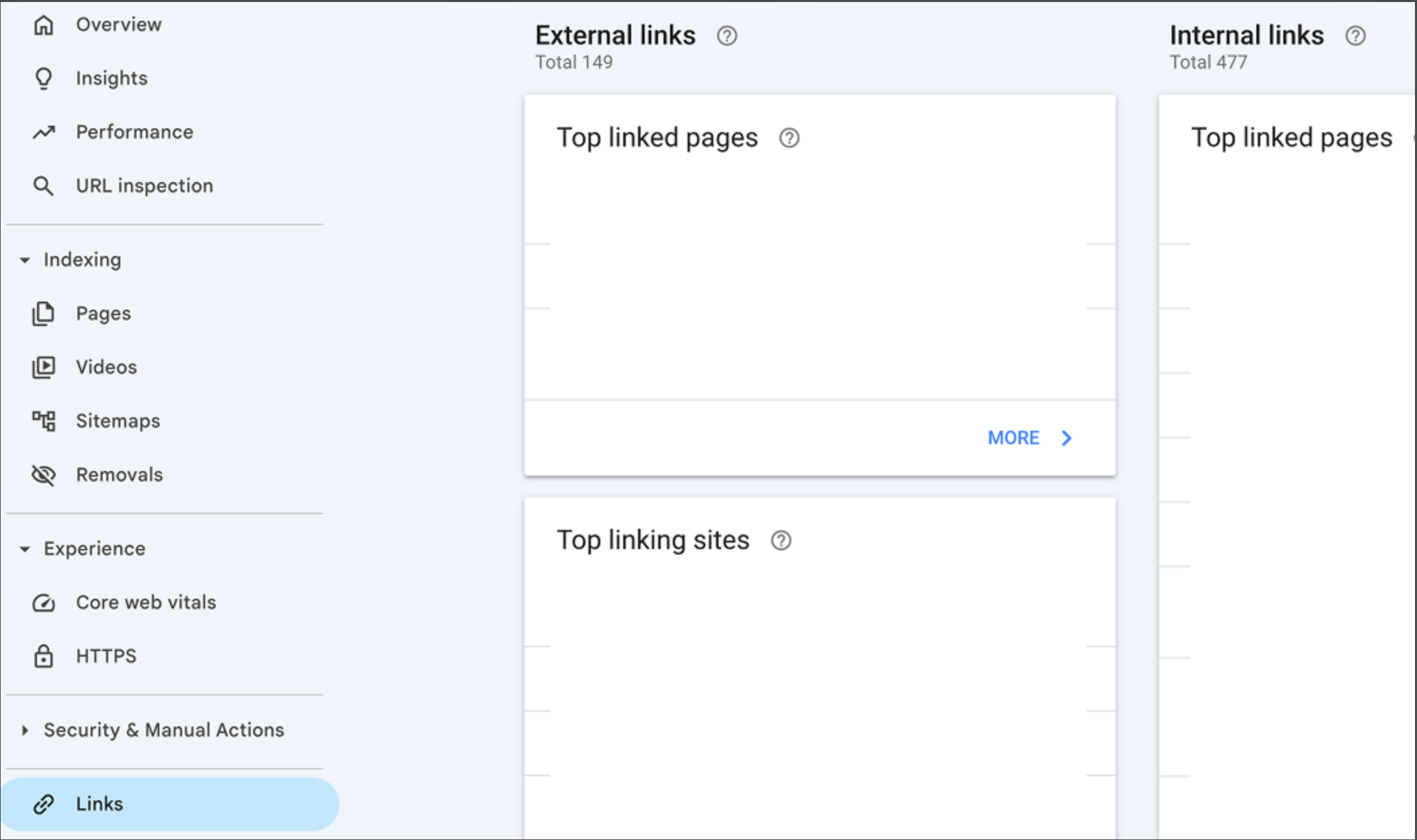Collapse the Experience section
Image resolution: width=1417 pixels, height=840 pixels.
25,548
